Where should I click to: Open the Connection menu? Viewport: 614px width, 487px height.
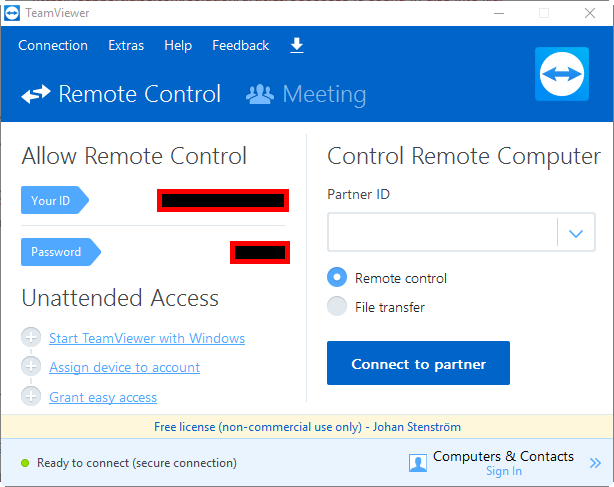[53, 45]
